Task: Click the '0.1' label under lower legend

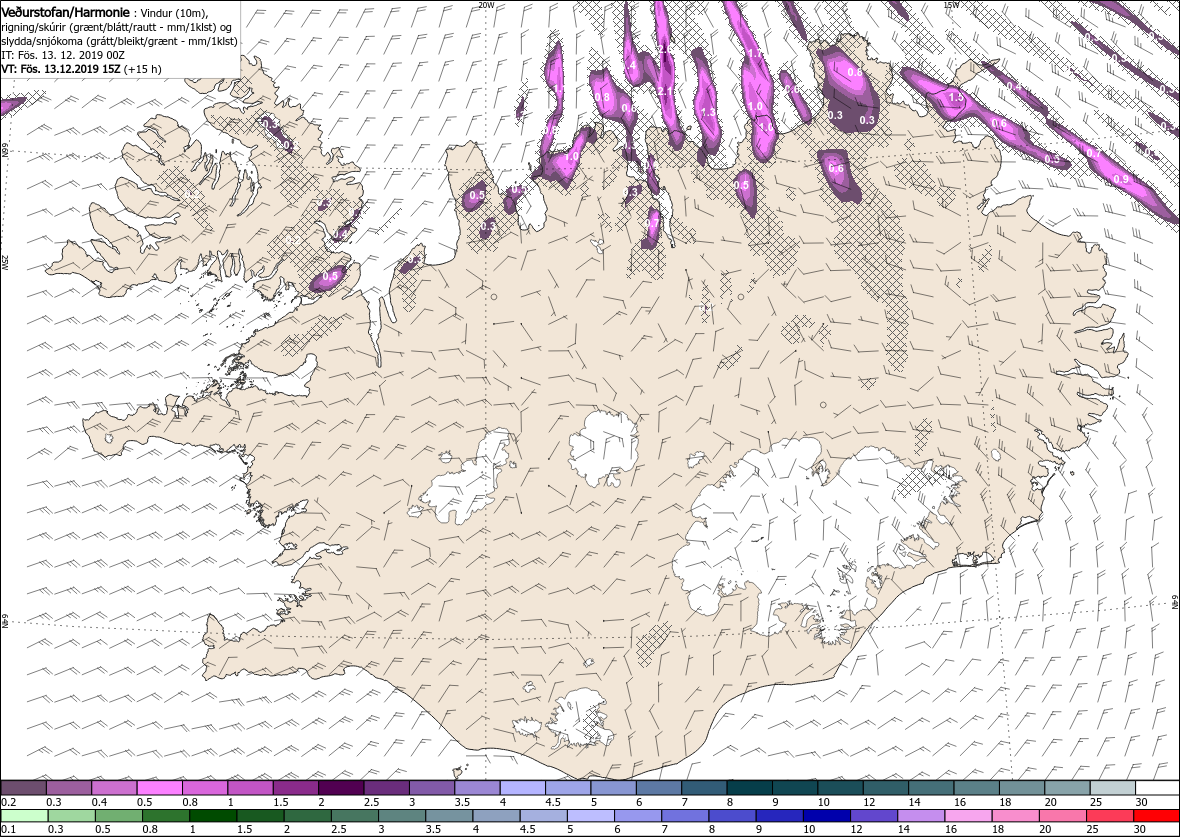Action: click(8, 830)
